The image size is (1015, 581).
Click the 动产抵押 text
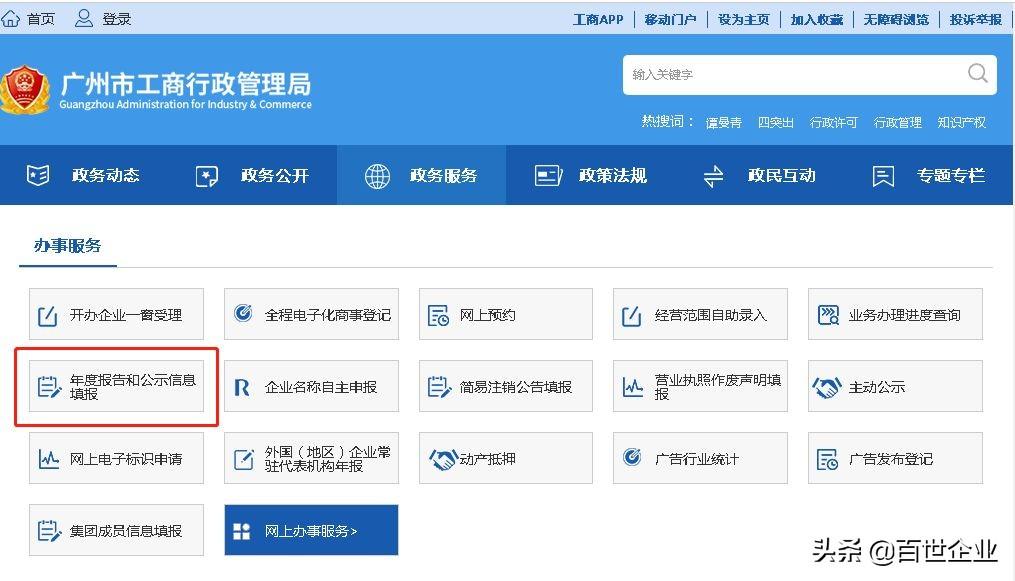point(487,459)
